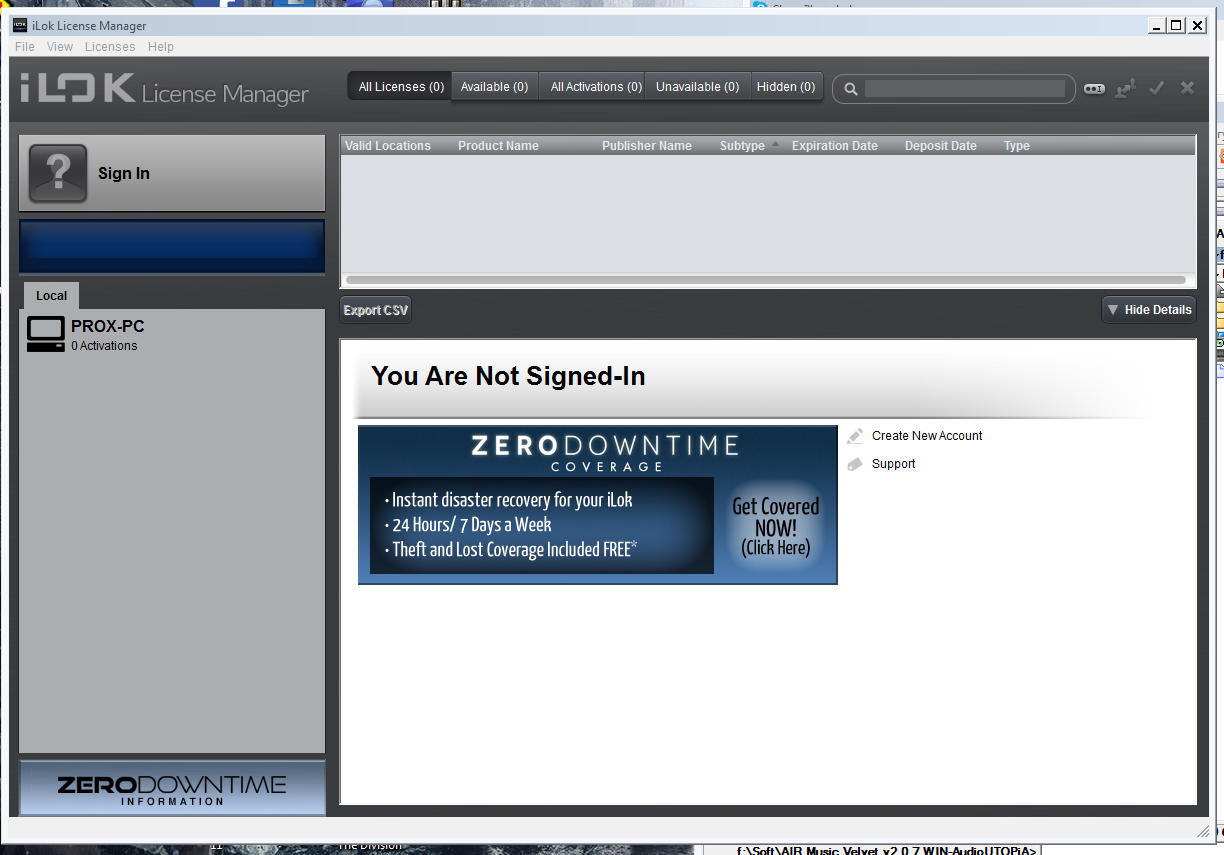Click the Activate checkmark icon
Image resolution: width=1224 pixels, height=855 pixels.
pyautogui.click(x=1157, y=88)
